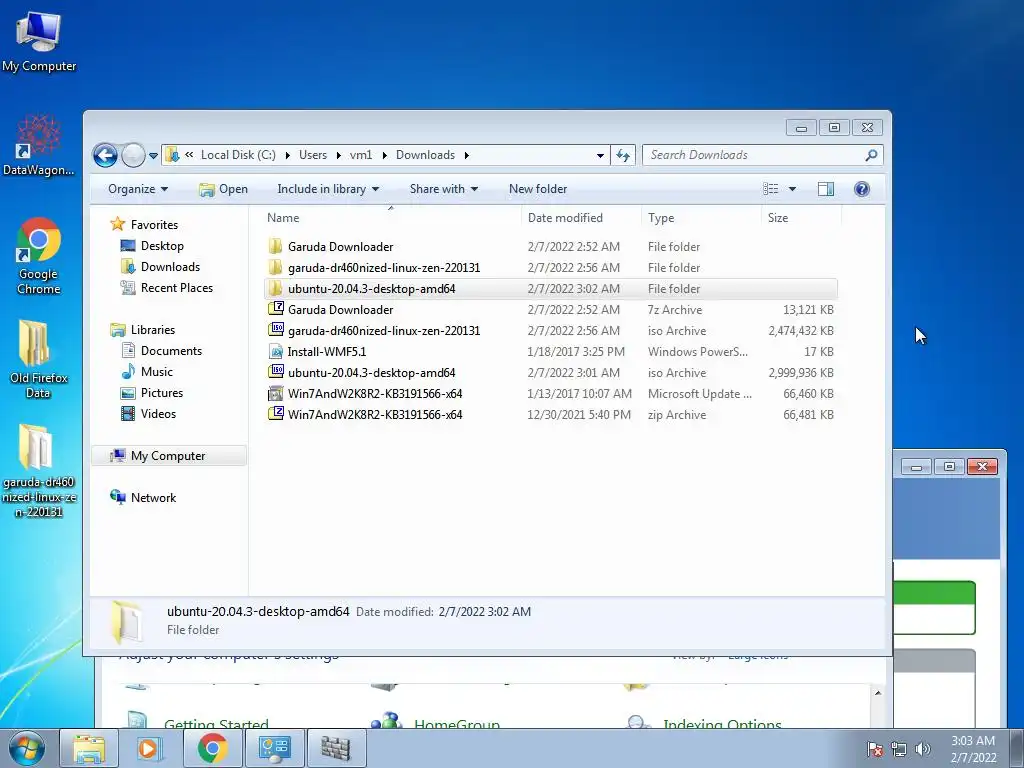Screen dimensions: 1024x768
Task: Sort by the Date modified column header
Action: tap(581, 217)
